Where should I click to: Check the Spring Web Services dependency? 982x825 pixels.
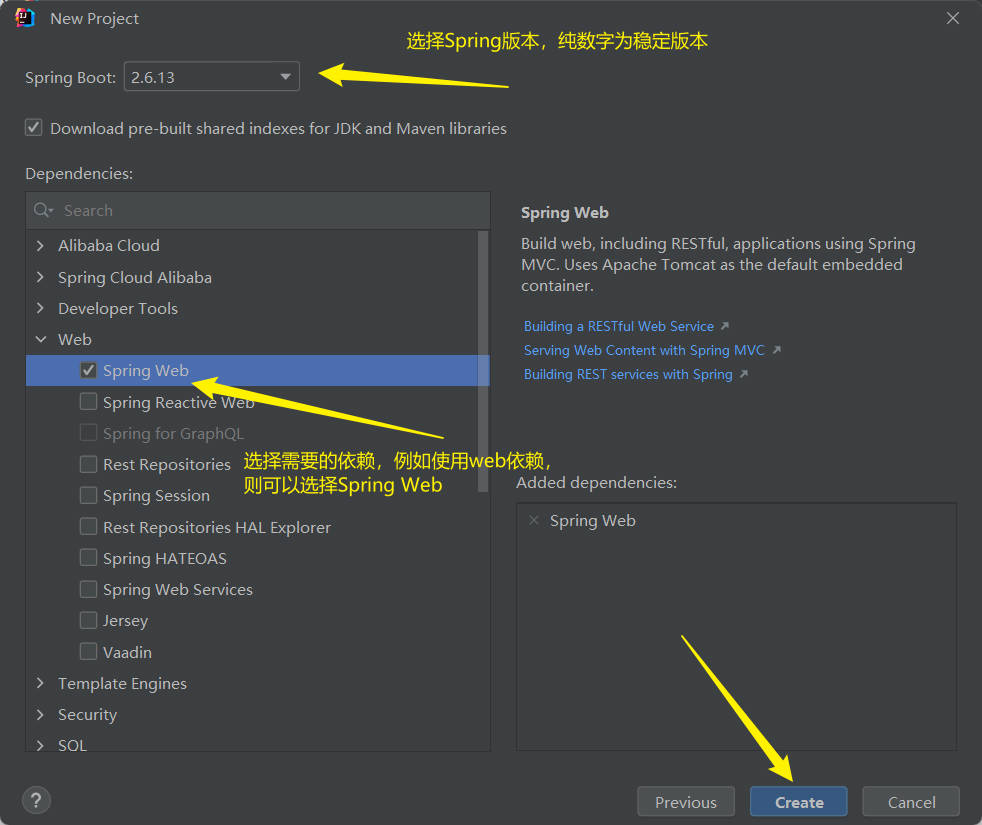pyautogui.click(x=88, y=589)
